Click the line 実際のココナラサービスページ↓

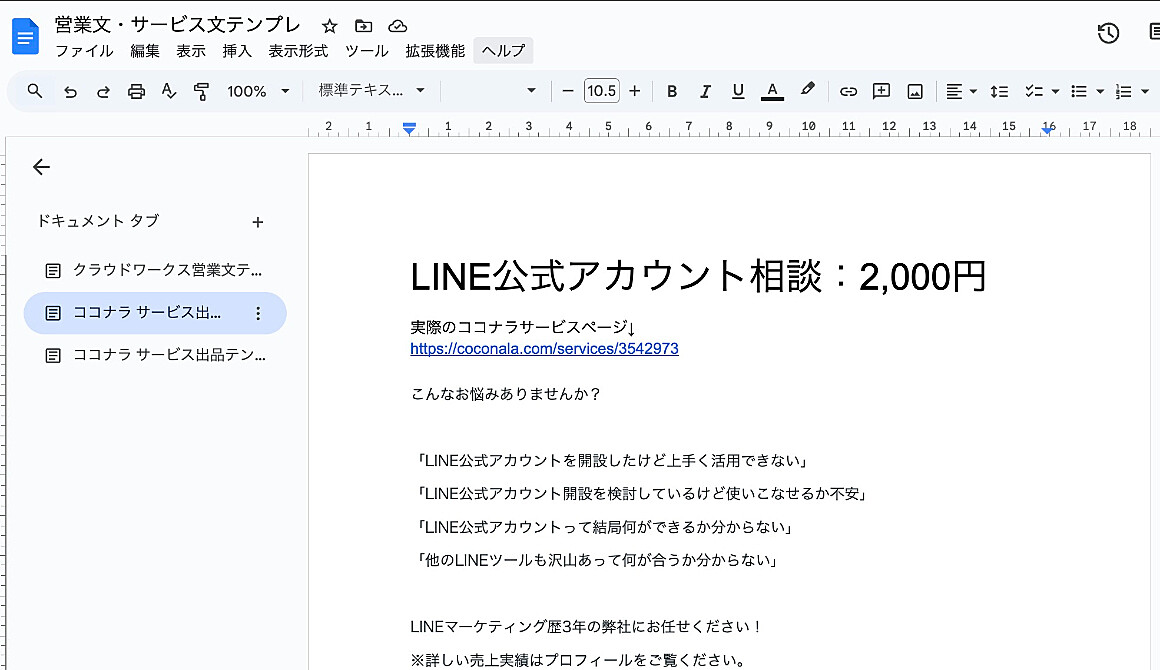[x=523, y=327]
